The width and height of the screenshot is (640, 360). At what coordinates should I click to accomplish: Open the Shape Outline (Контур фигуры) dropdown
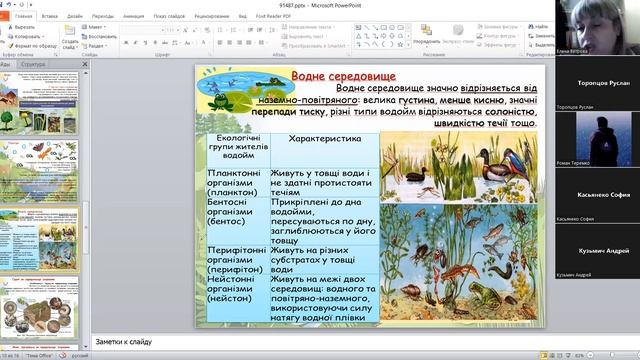498,36
